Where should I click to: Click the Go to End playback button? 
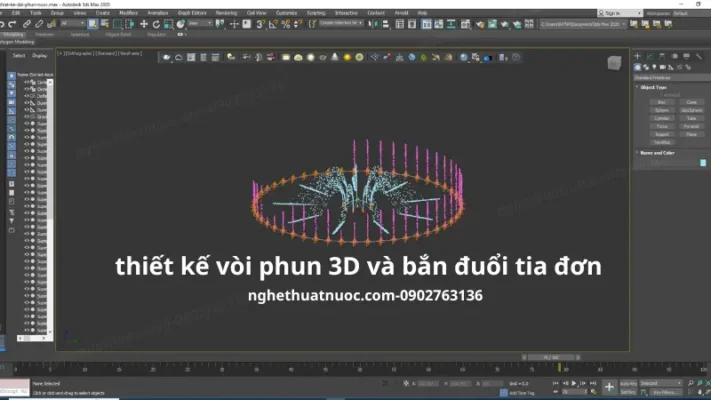pyautogui.click(x=593, y=384)
